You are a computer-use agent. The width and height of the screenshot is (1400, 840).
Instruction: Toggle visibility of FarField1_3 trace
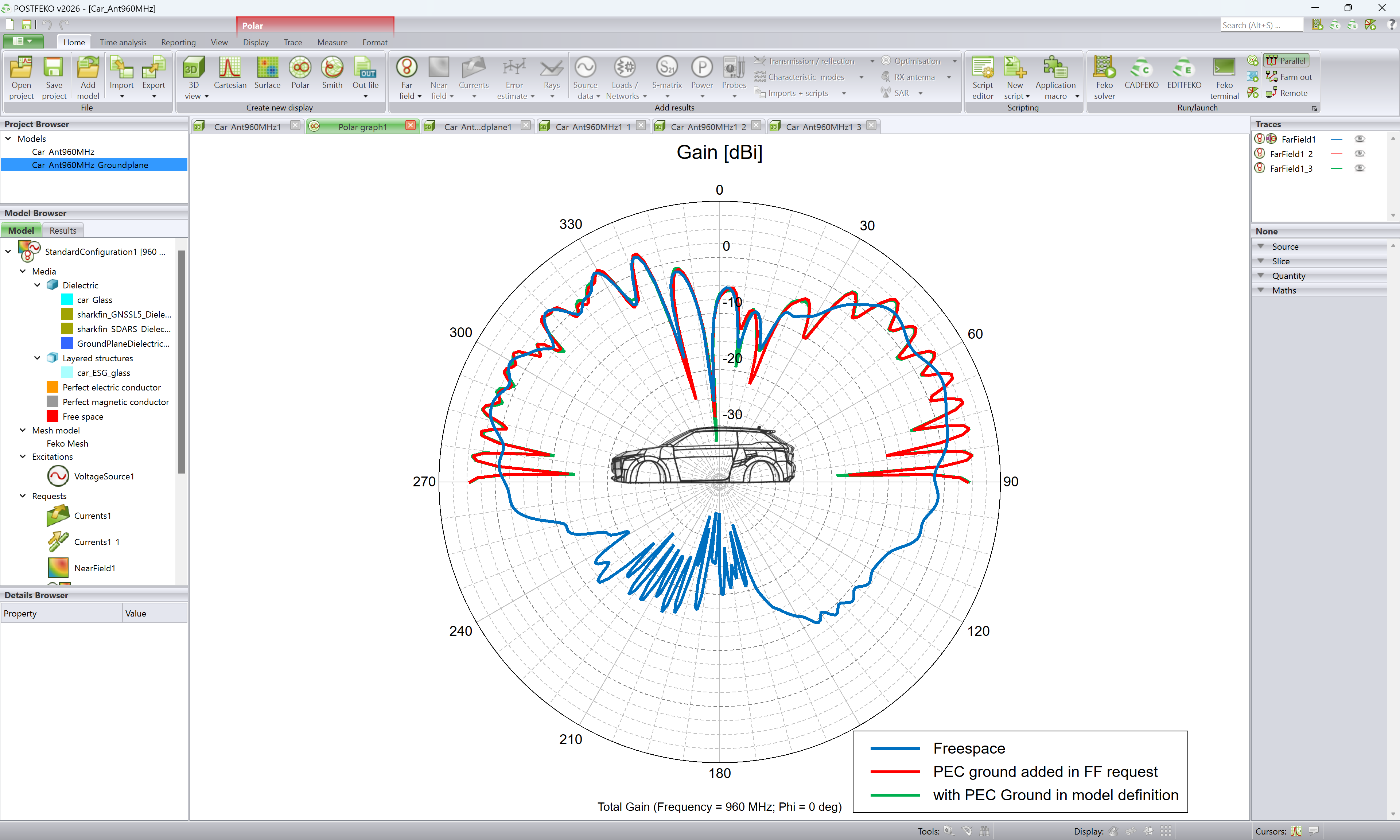[x=1359, y=168]
